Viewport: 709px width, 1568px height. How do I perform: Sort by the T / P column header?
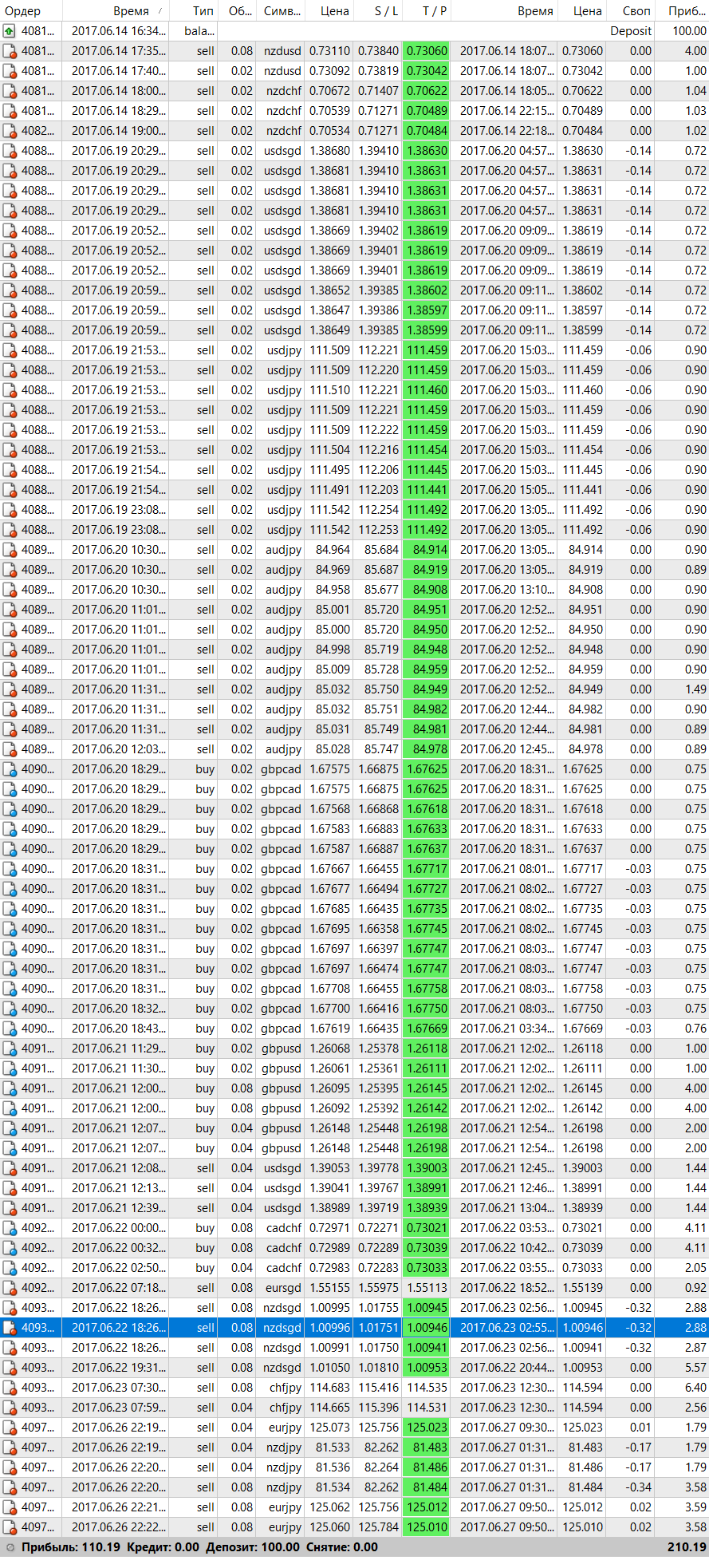[x=427, y=11]
